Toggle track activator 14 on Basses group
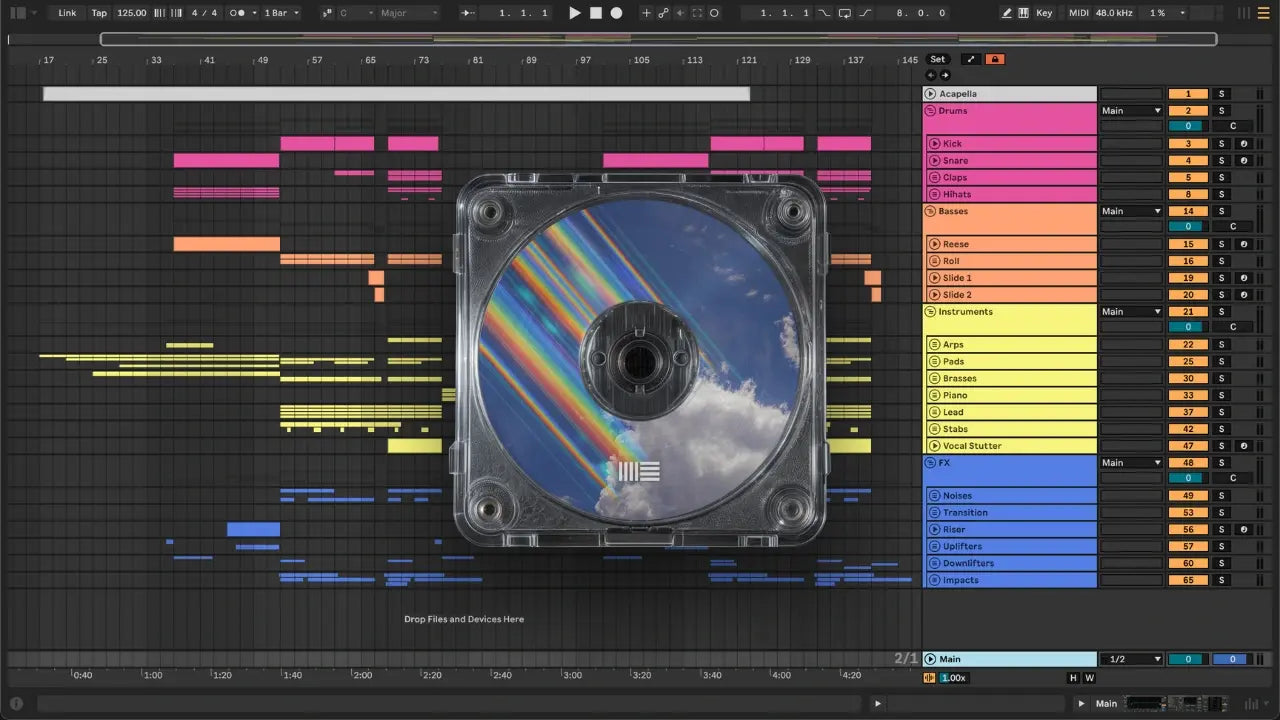This screenshot has width=1280, height=720. (1188, 211)
